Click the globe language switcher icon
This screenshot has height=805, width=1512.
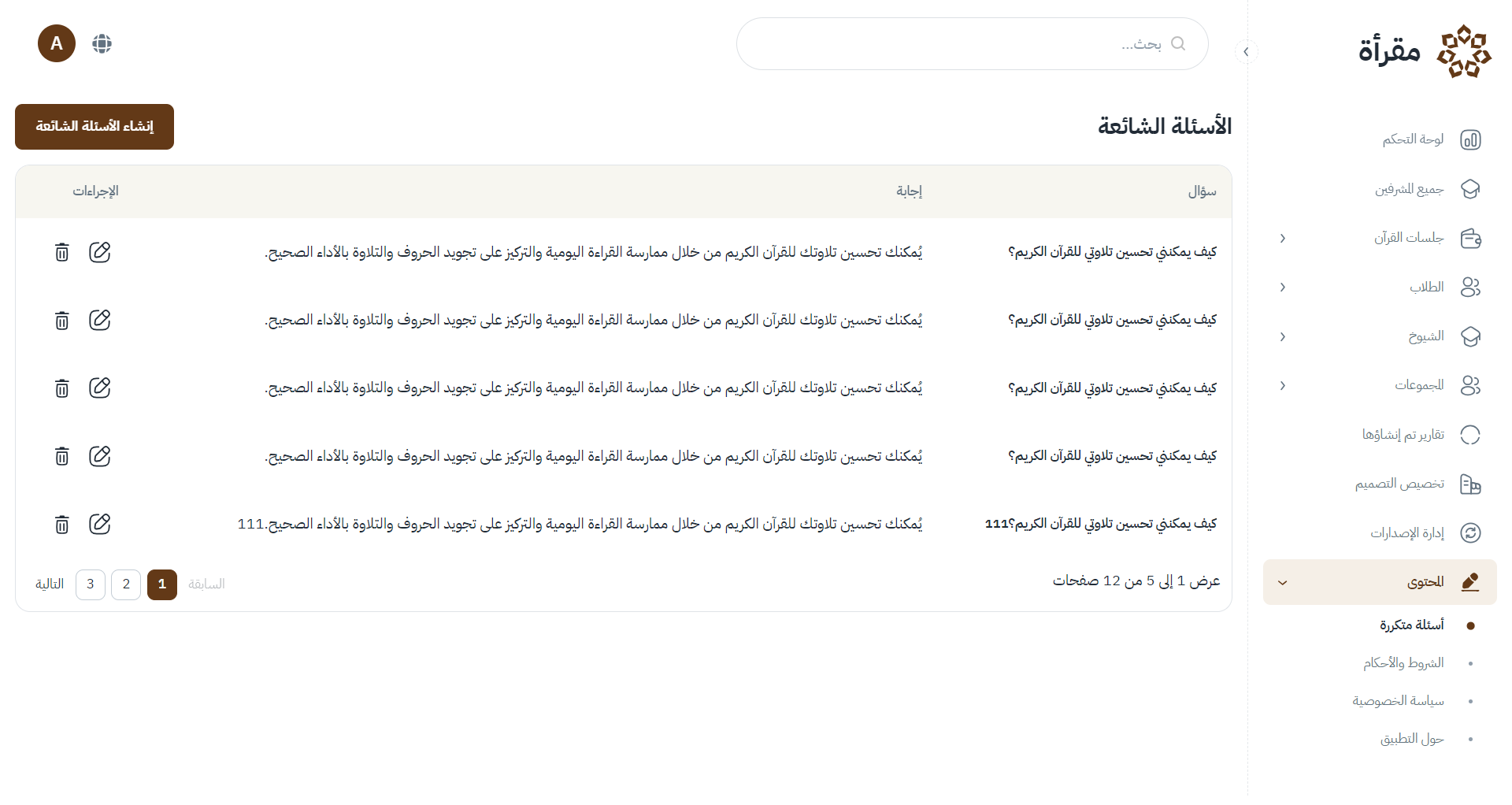tap(102, 43)
